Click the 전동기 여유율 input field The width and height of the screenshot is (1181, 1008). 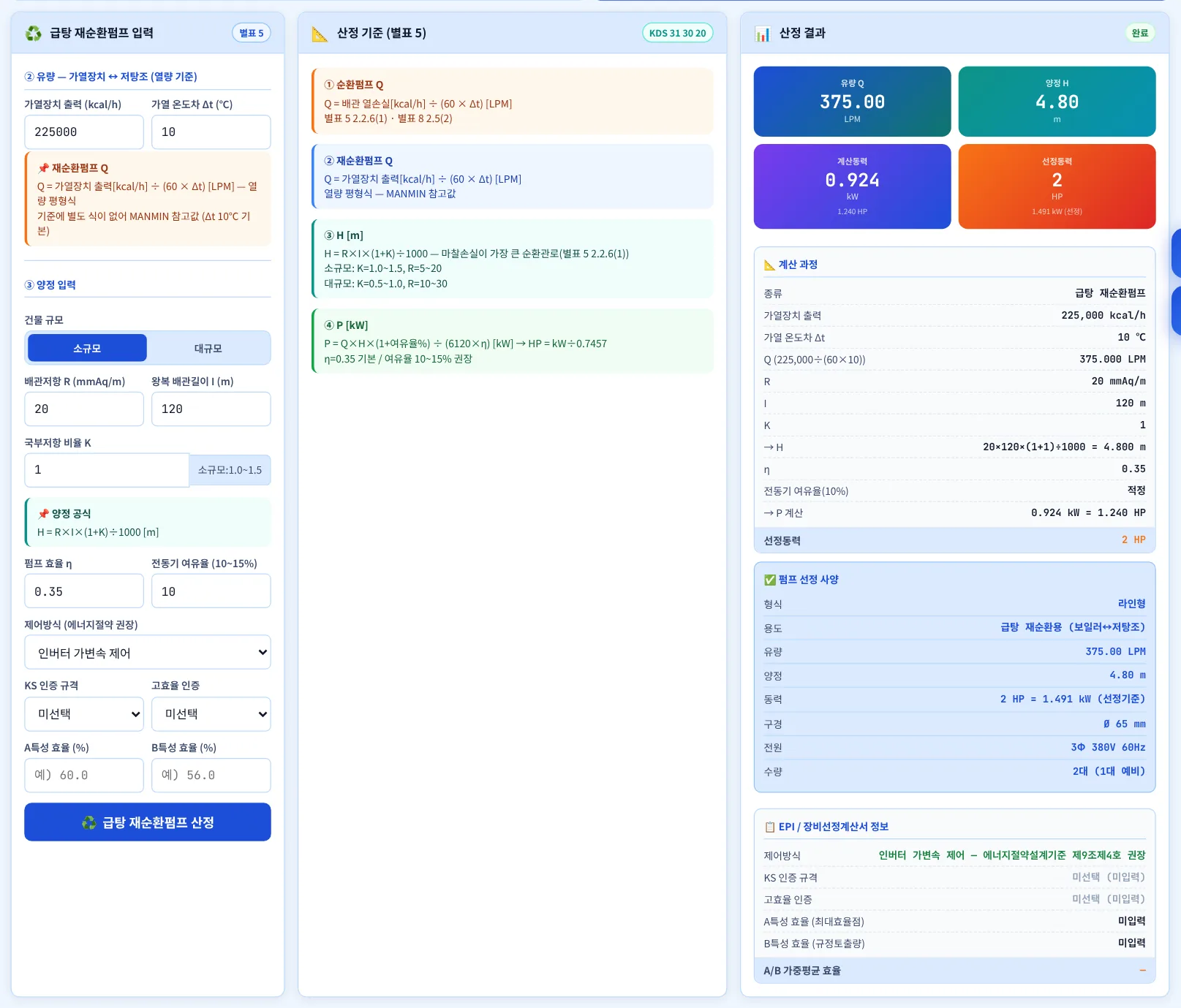click(x=211, y=591)
